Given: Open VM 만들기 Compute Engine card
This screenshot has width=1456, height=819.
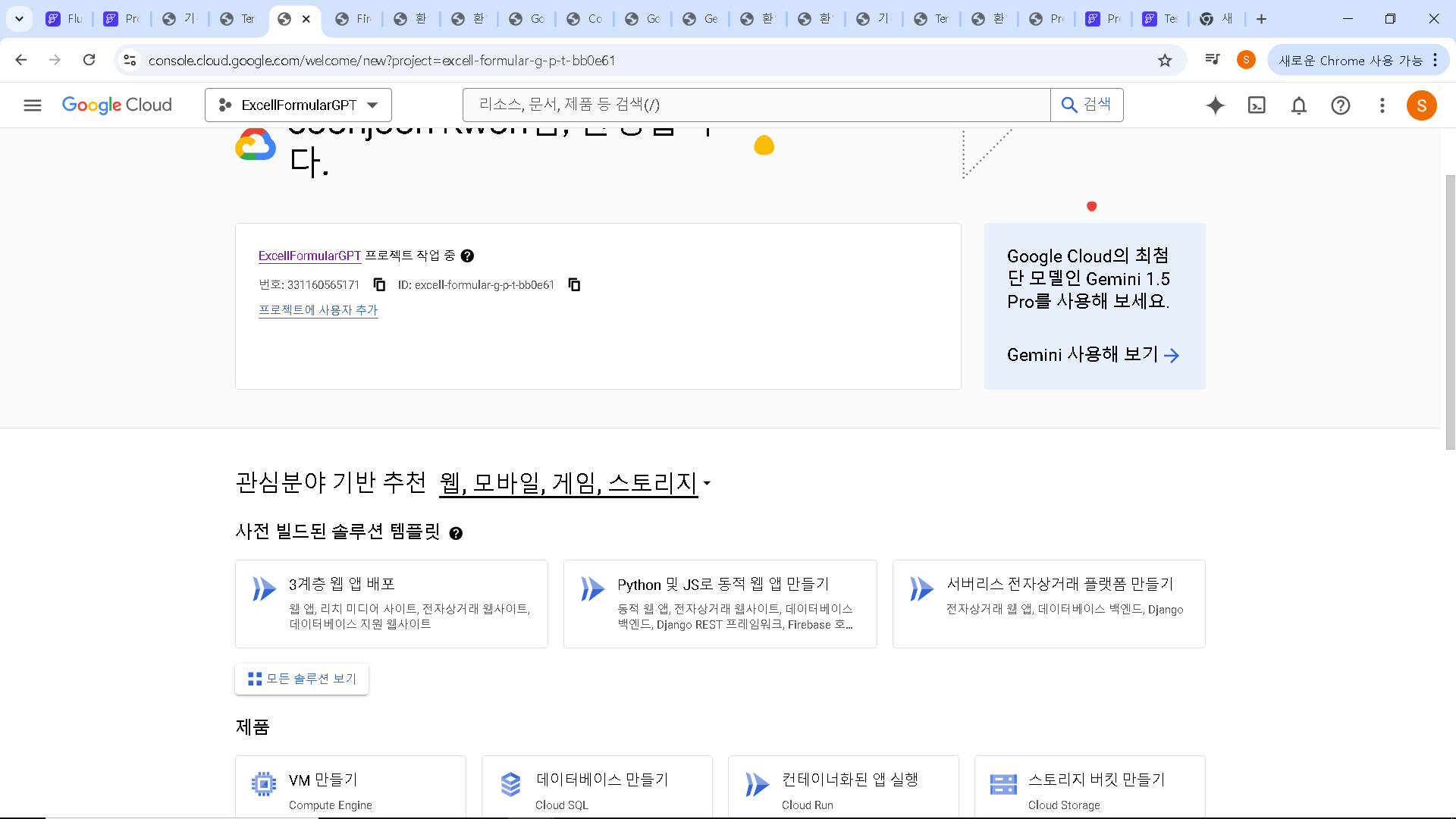Looking at the screenshot, I should pos(350,786).
